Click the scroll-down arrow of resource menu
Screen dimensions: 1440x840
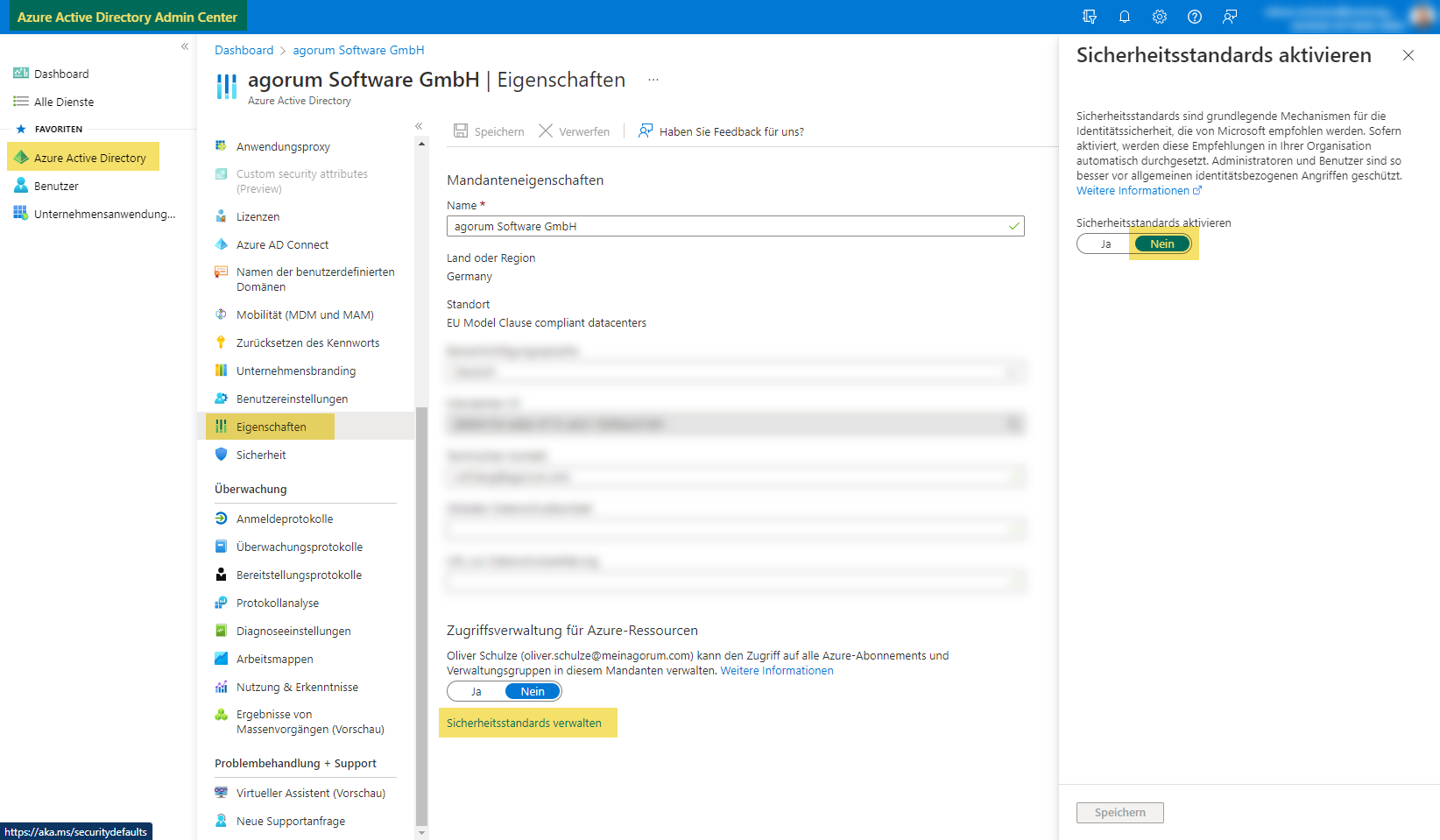pos(422,833)
